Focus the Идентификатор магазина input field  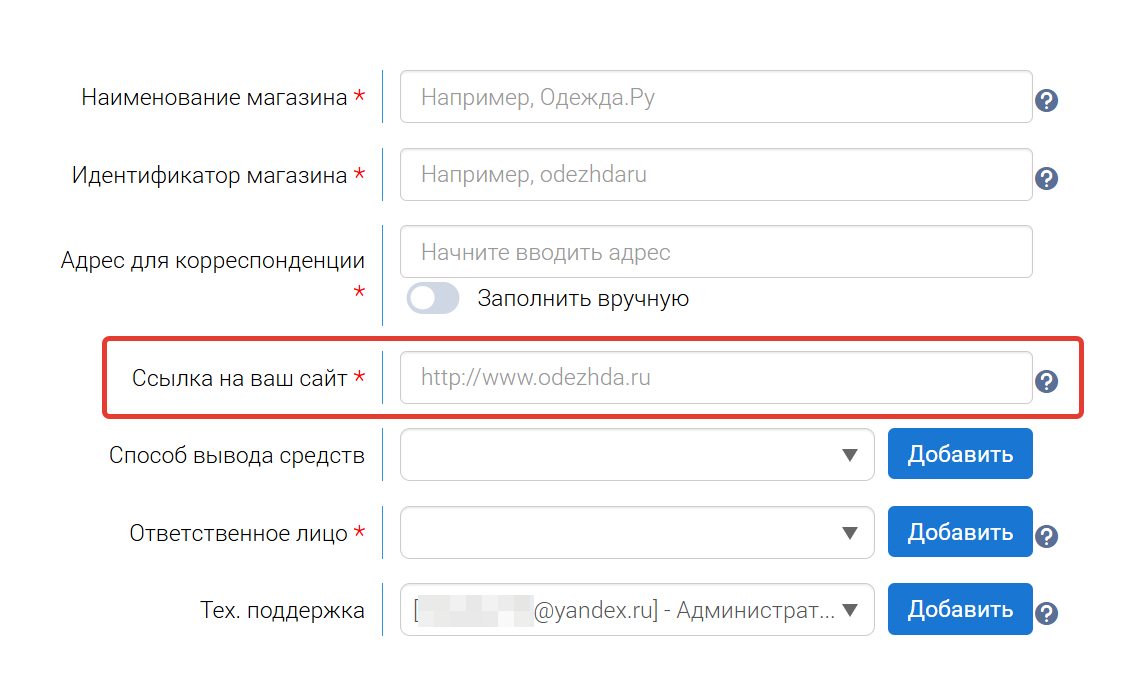tap(716, 174)
